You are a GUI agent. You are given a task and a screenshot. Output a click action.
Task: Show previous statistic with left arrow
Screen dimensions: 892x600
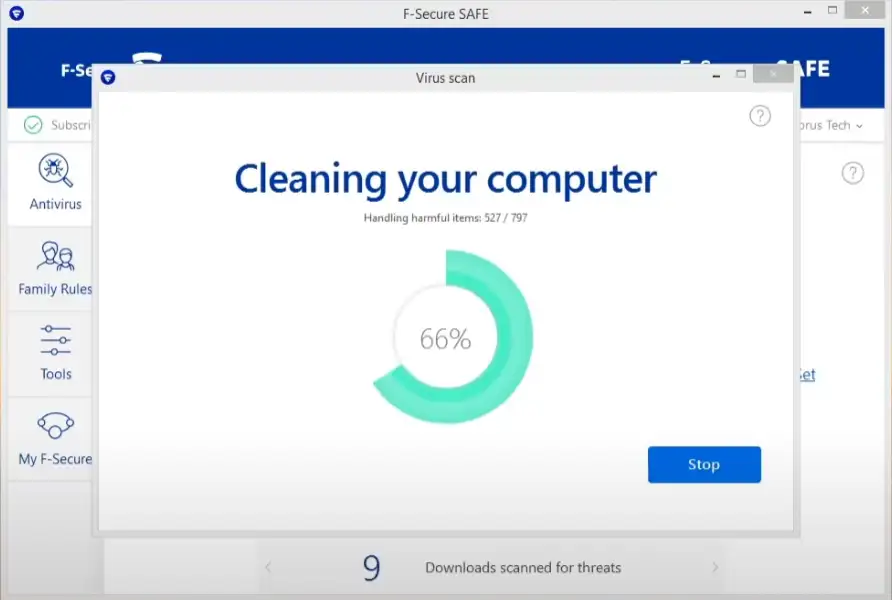click(x=268, y=567)
